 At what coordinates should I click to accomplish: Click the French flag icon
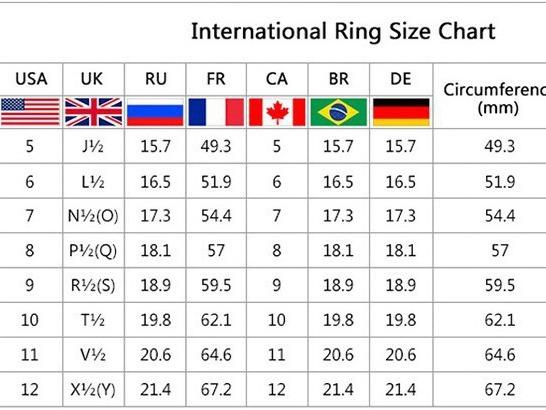tap(216, 112)
